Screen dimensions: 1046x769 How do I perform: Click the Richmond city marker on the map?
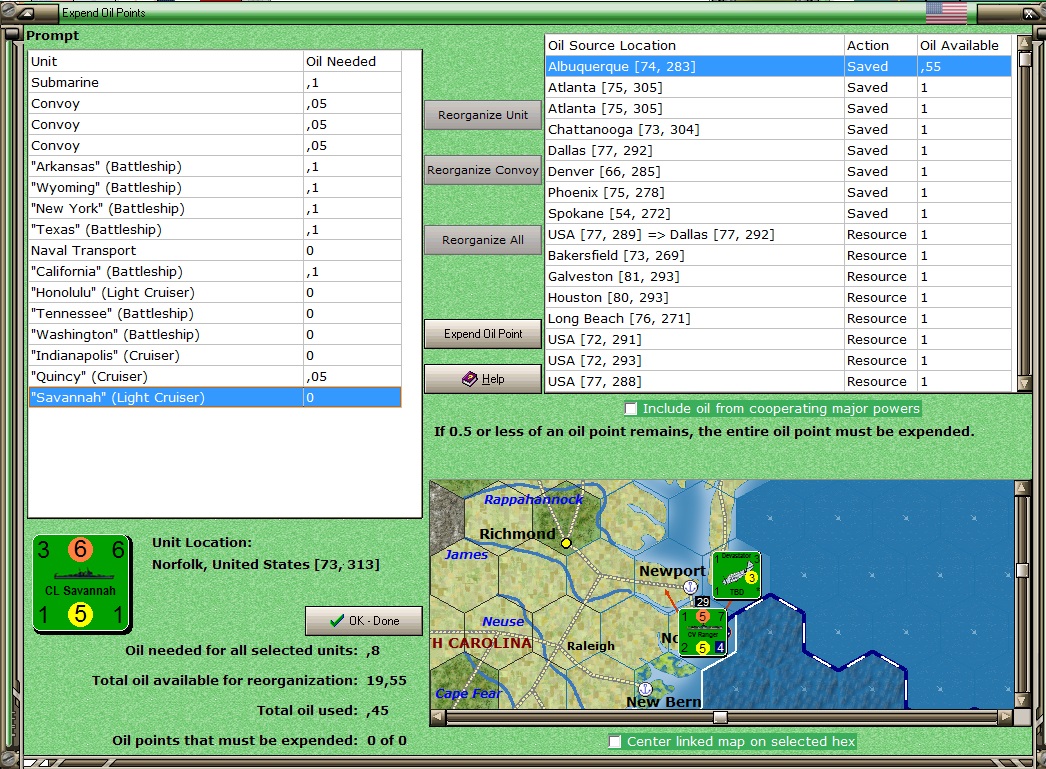pyautogui.click(x=566, y=543)
